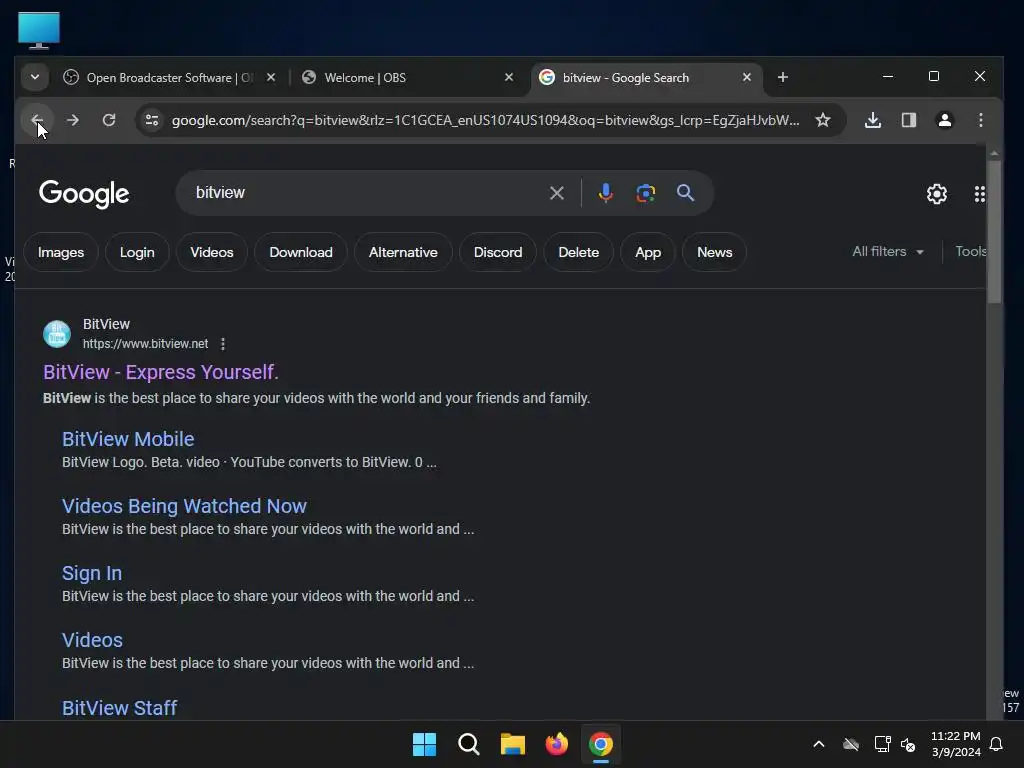Click the Chrome address bar URL
This screenshot has height=768, width=1024.
pos(485,120)
